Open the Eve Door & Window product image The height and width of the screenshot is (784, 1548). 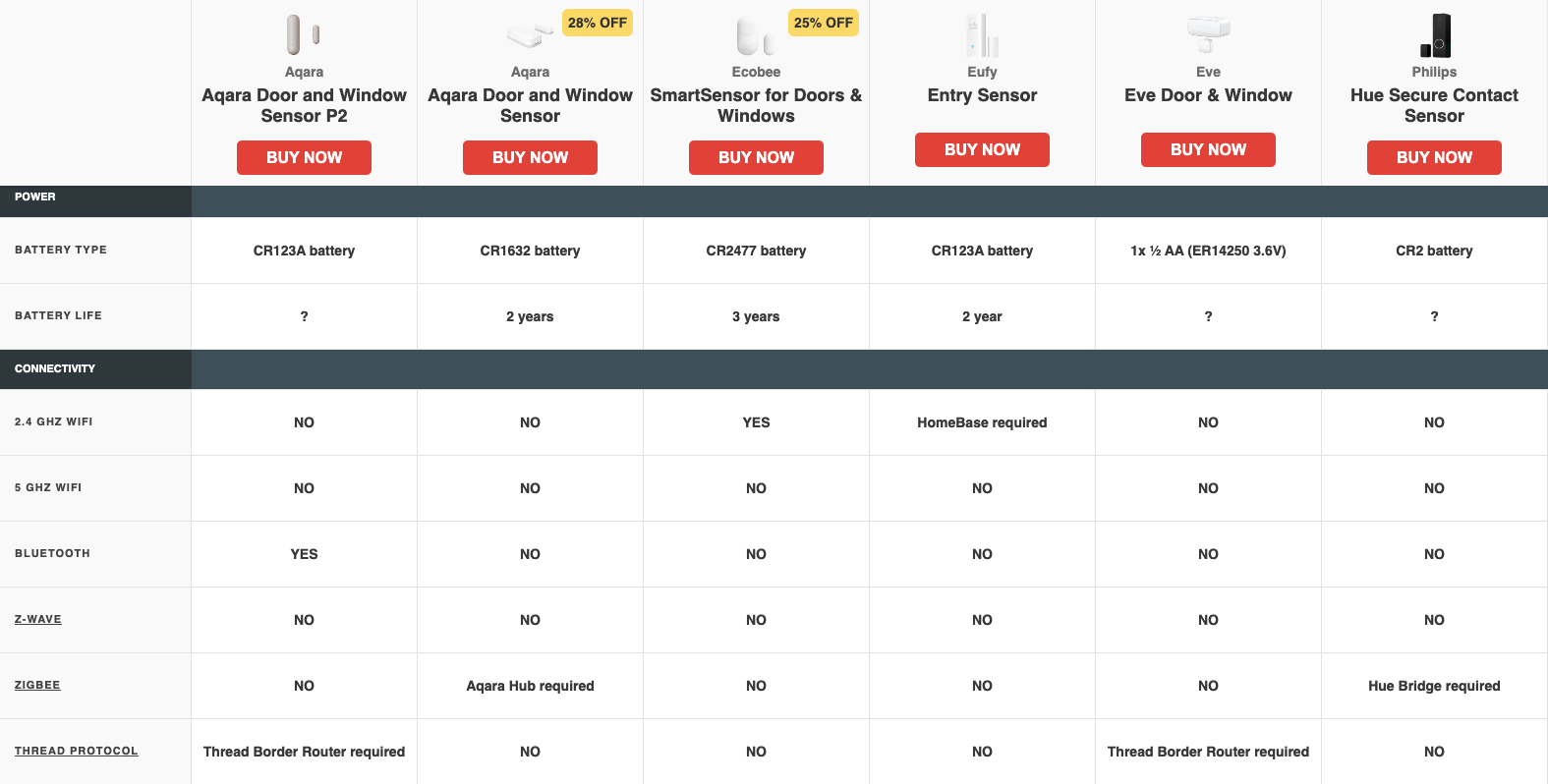pos(1208,34)
